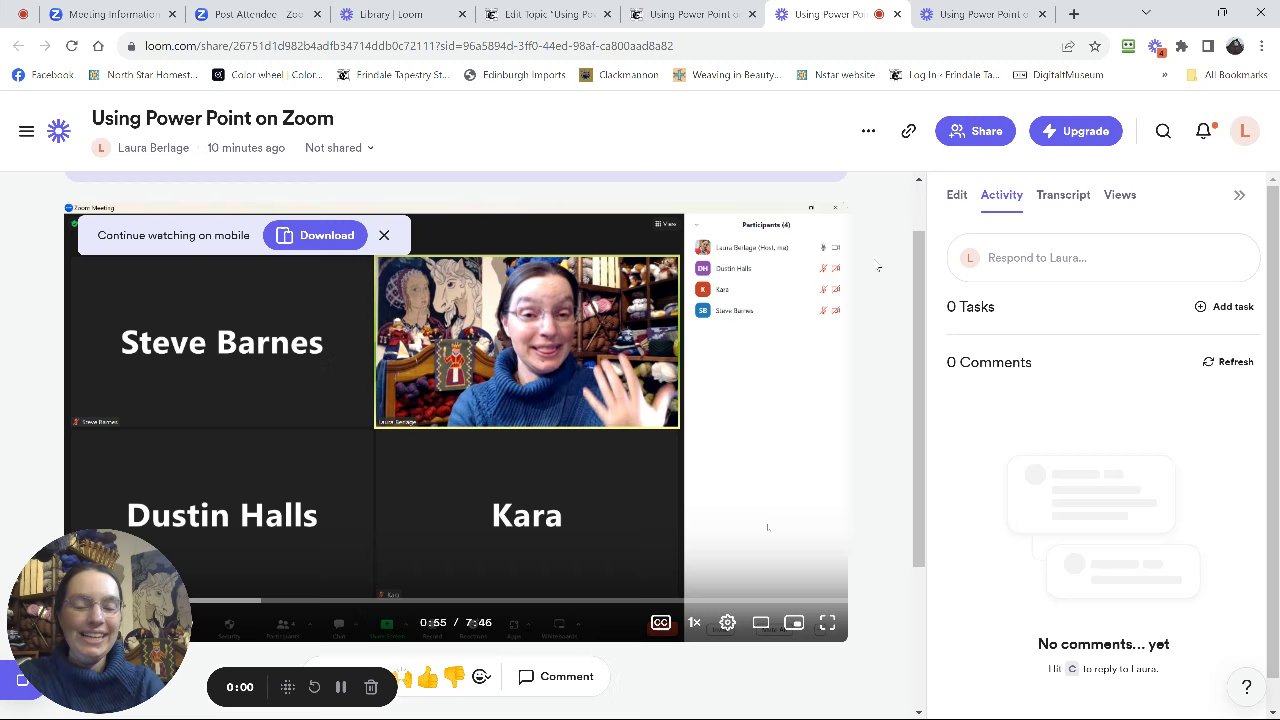Open the Loom extension in Chrome toolbar
The image size is (1280, 720).
coord(1155,46)
